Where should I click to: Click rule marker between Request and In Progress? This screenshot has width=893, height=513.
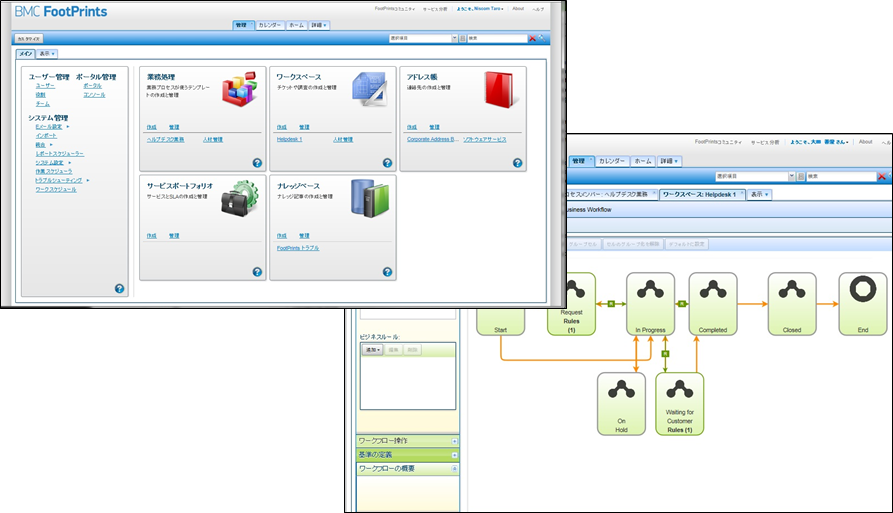click(x=611, y=303)
